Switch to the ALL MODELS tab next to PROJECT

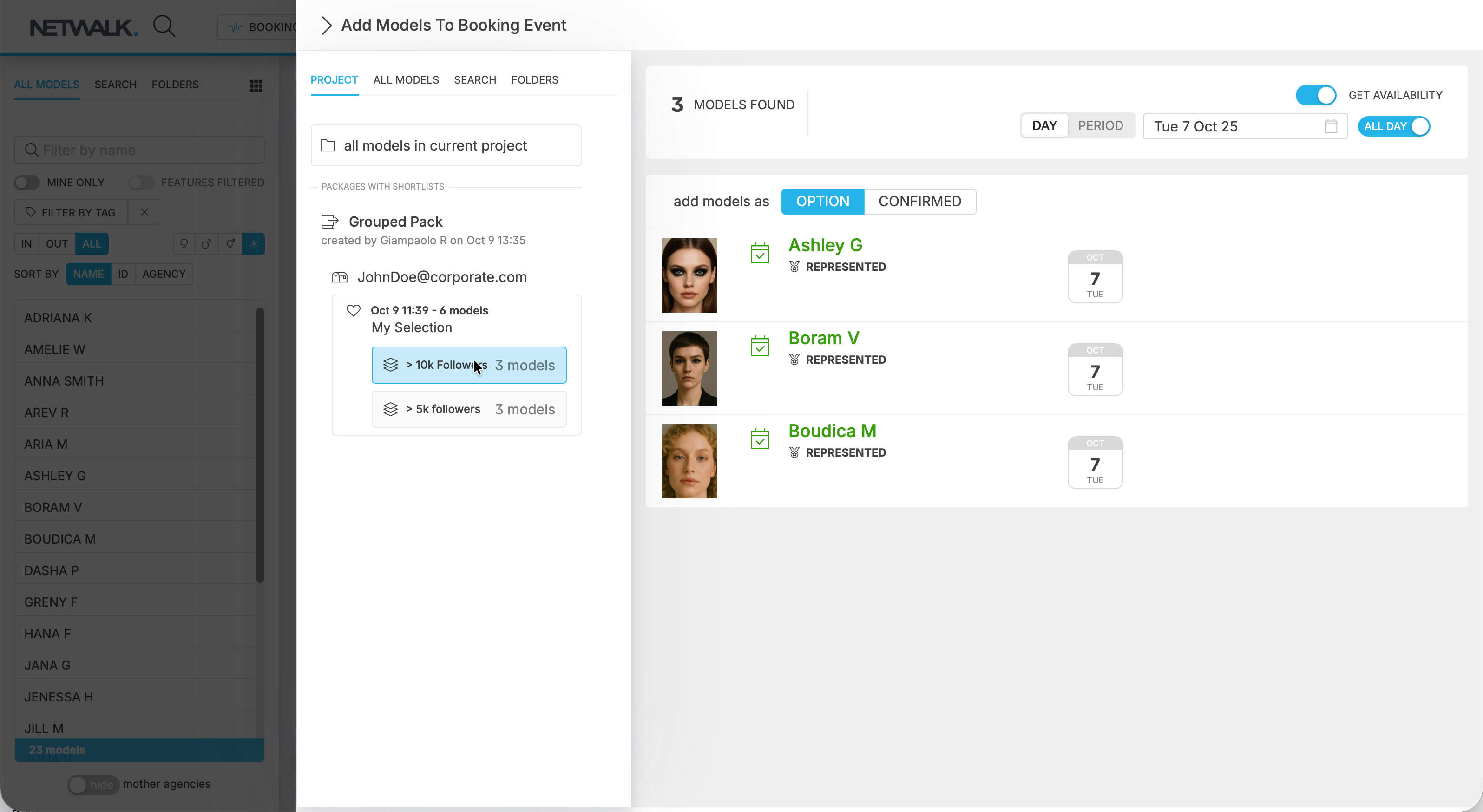click(406, 80)
